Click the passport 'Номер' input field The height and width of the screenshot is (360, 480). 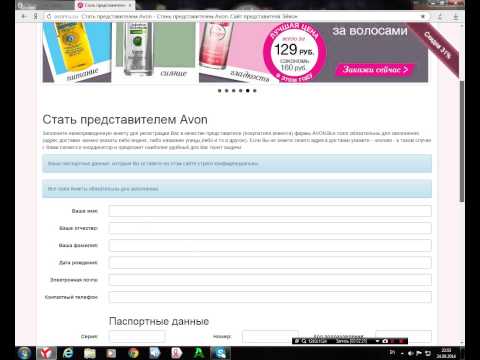(270, 337)
